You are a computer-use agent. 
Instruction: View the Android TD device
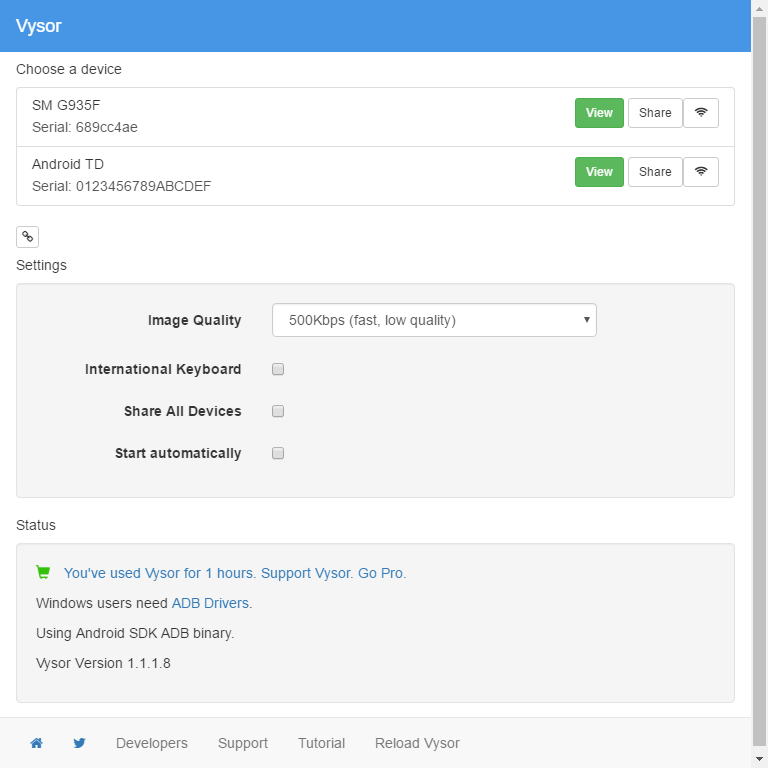coord(599,172)
